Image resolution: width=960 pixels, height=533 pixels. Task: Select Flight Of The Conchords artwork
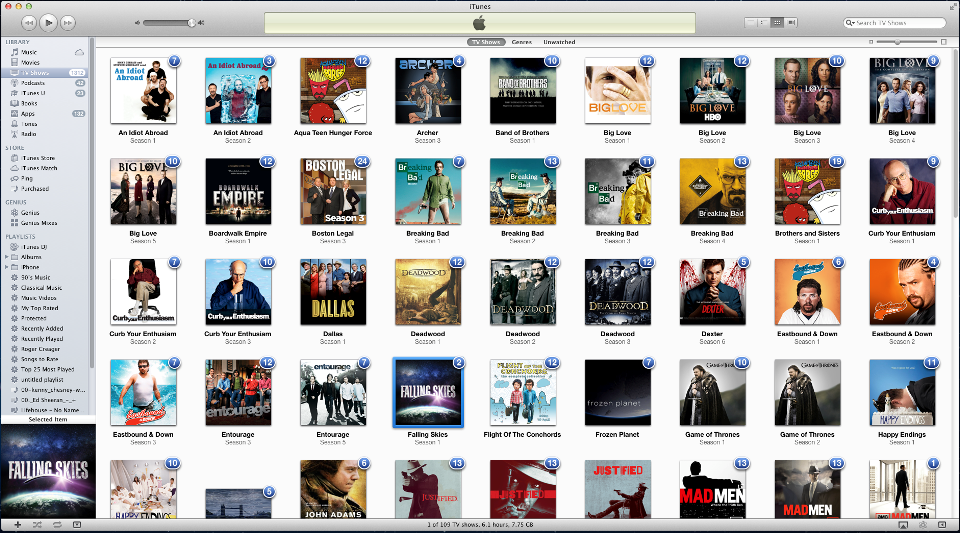(x=523, y=392)
